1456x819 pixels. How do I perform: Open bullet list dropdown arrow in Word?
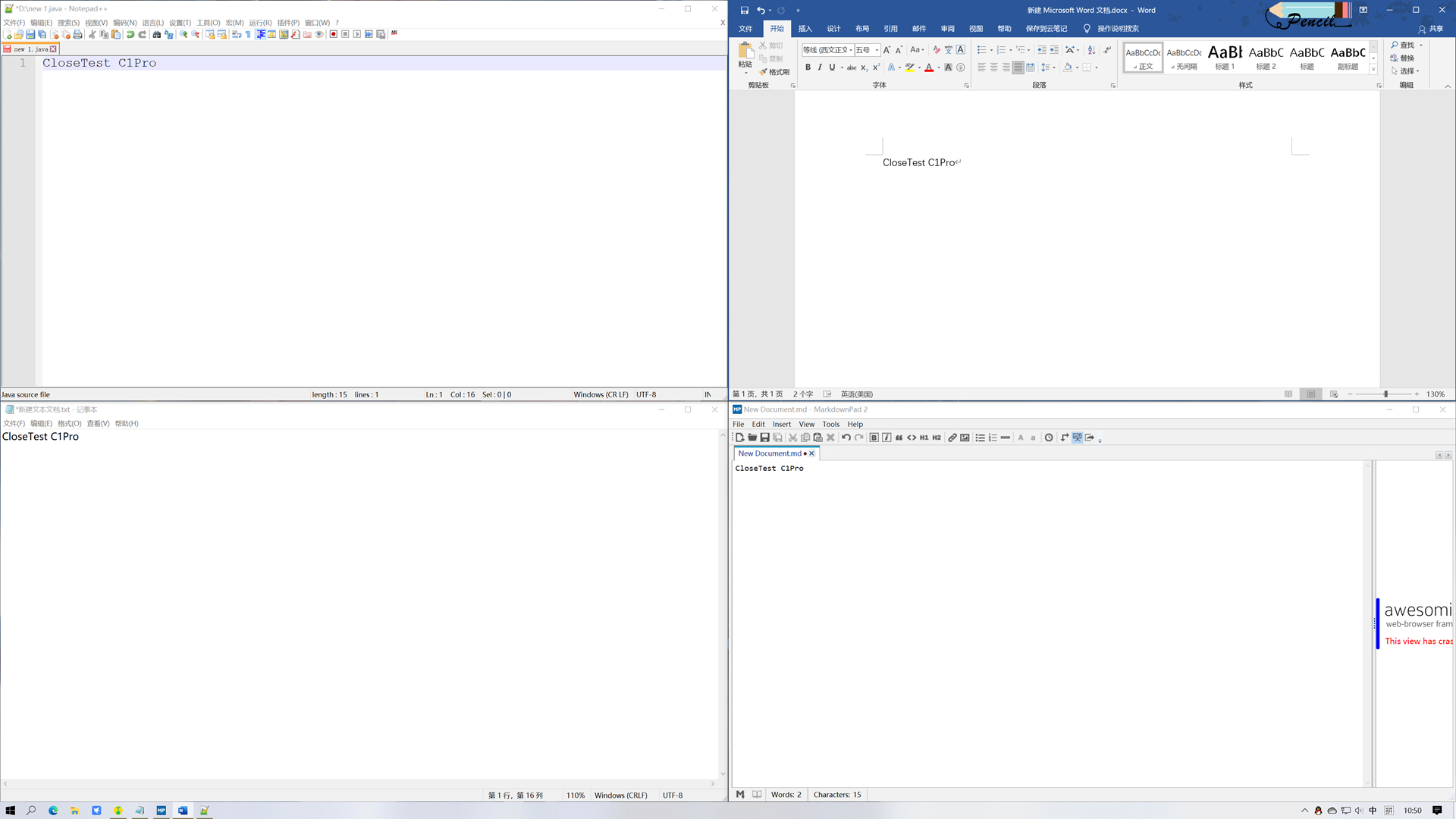click(x=991, y=50)
